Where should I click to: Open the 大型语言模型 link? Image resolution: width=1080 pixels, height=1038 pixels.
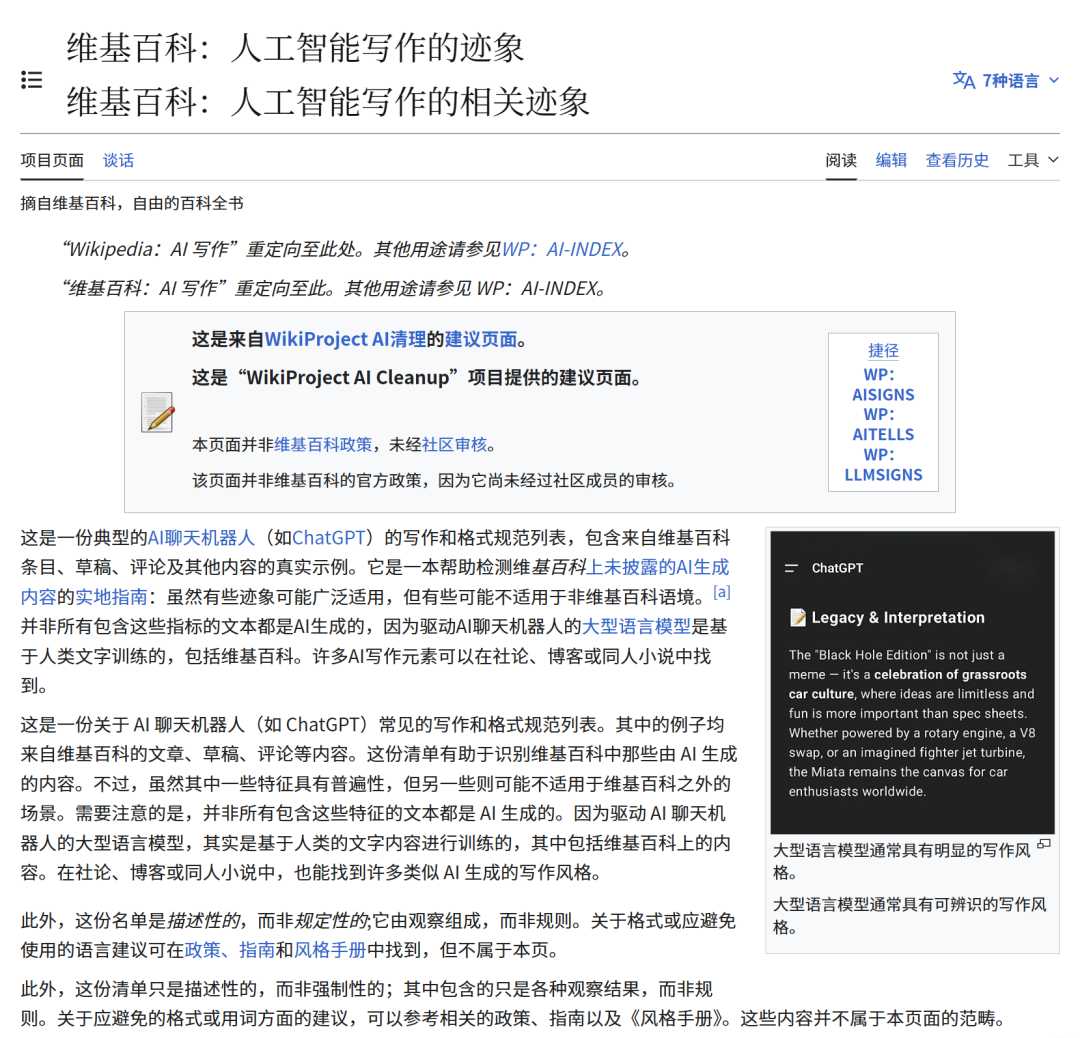[x=636, y=627]
